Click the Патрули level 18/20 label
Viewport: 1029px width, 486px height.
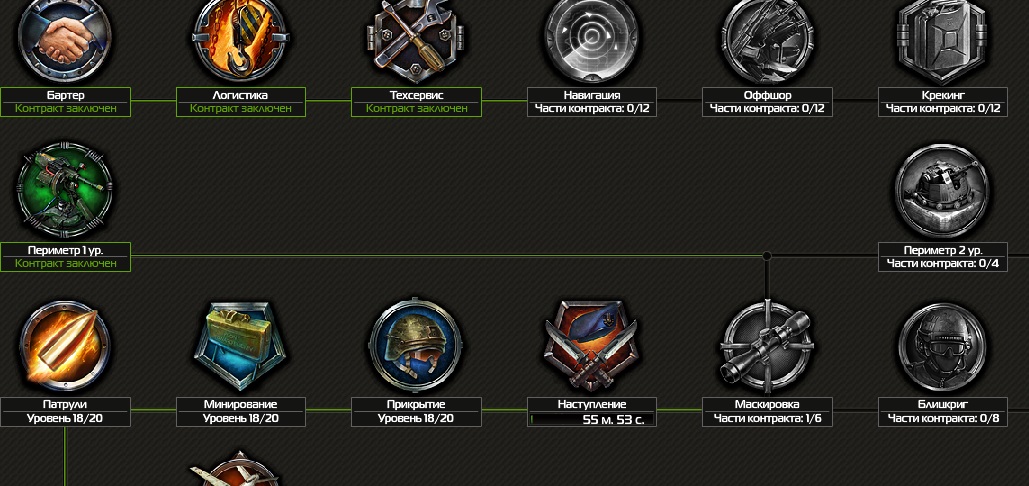[x=65, y=419]
